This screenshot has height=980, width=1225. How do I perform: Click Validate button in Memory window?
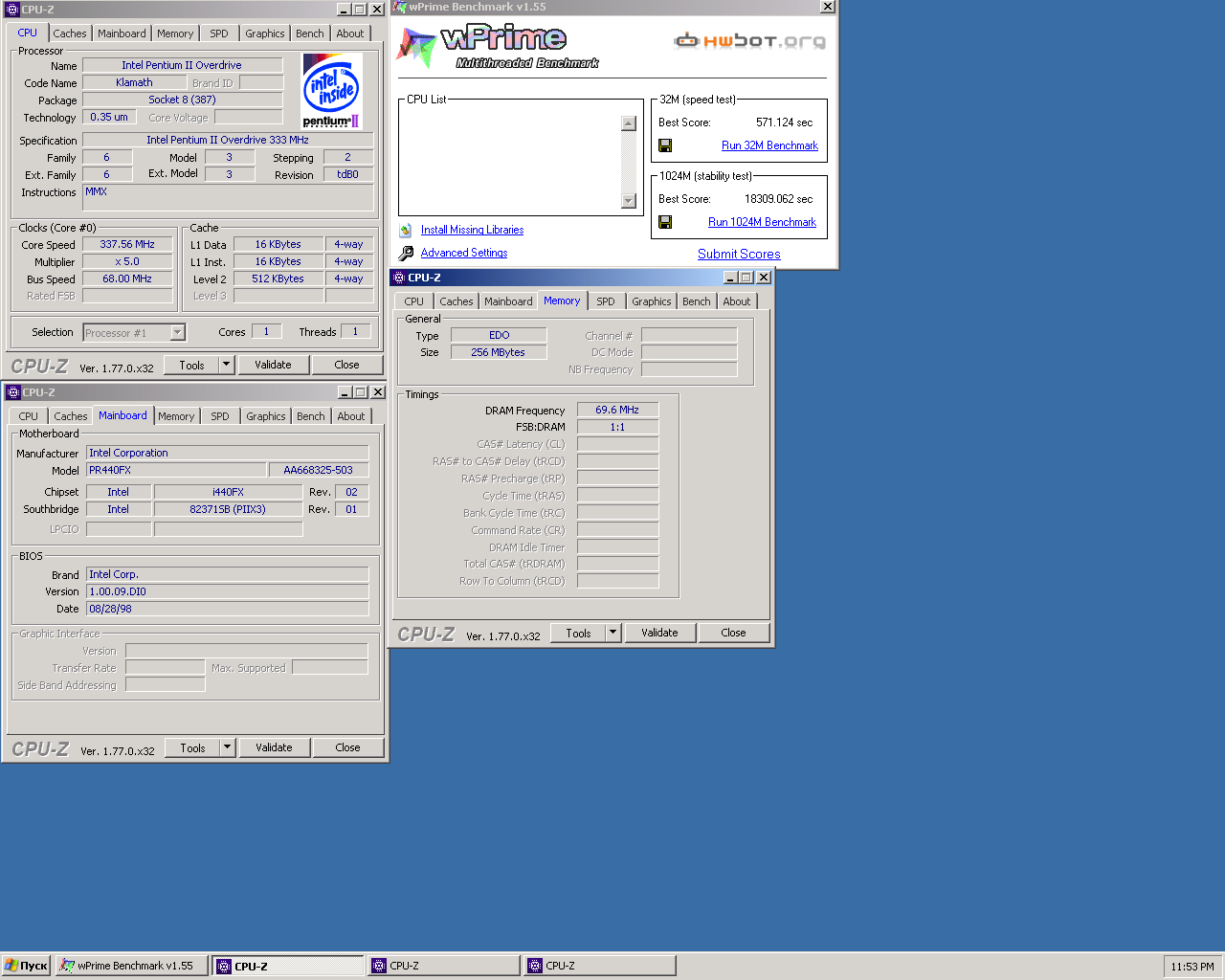[x=659, y=633]
